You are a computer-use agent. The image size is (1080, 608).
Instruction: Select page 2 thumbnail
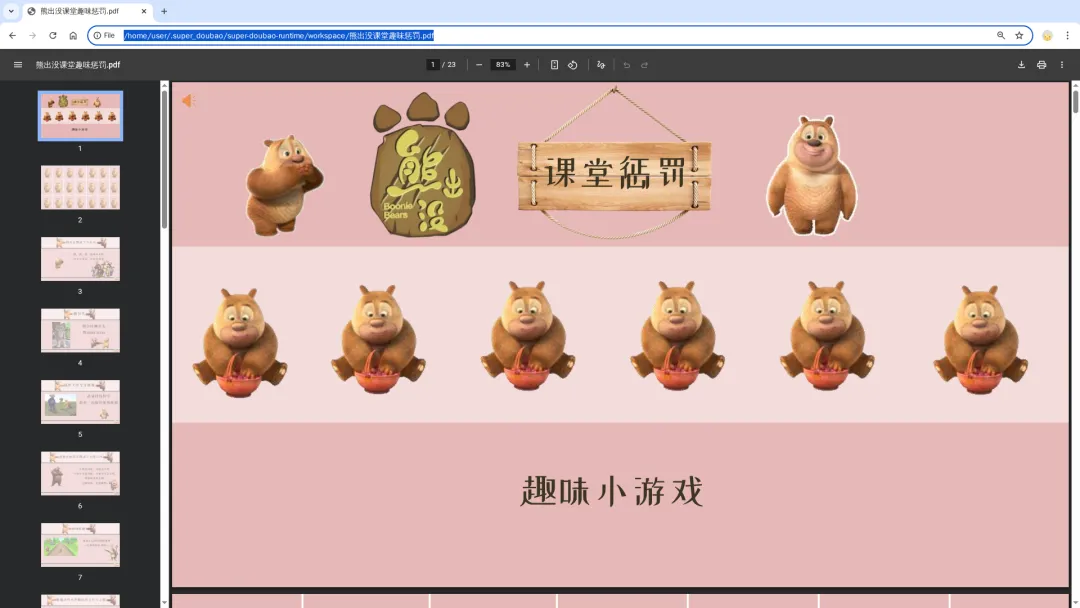80,187
